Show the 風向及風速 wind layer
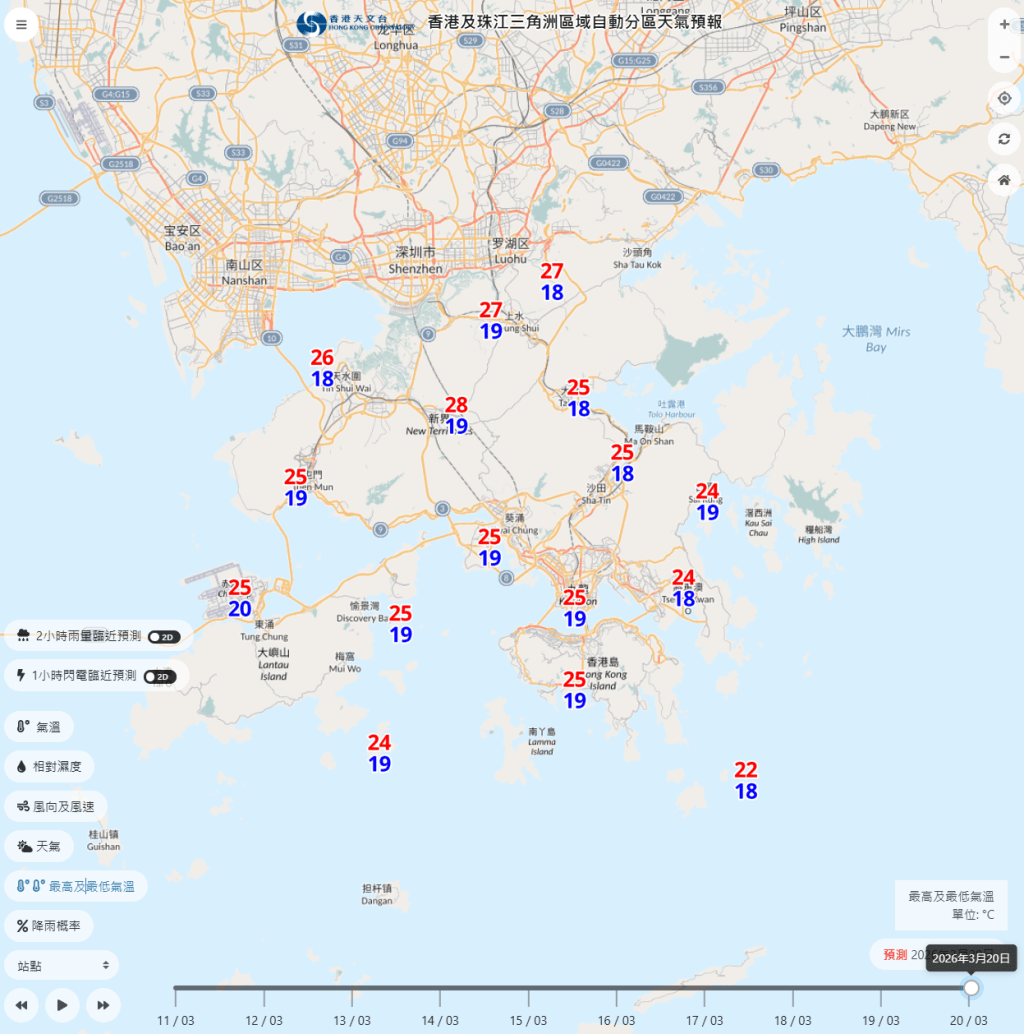This screenshot has width=1024, height=1034. (52, 805)
